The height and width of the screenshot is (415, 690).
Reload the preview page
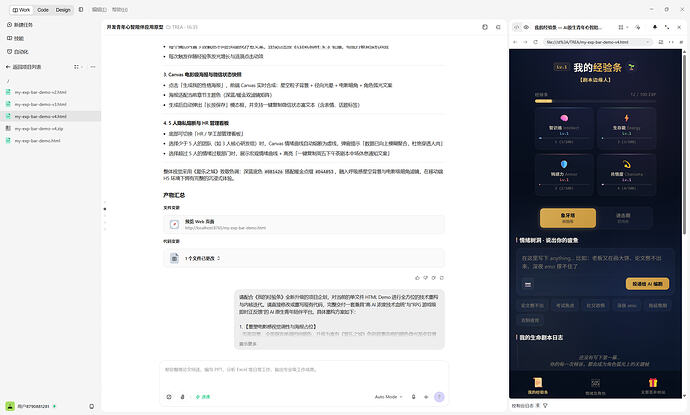[536, 42]
